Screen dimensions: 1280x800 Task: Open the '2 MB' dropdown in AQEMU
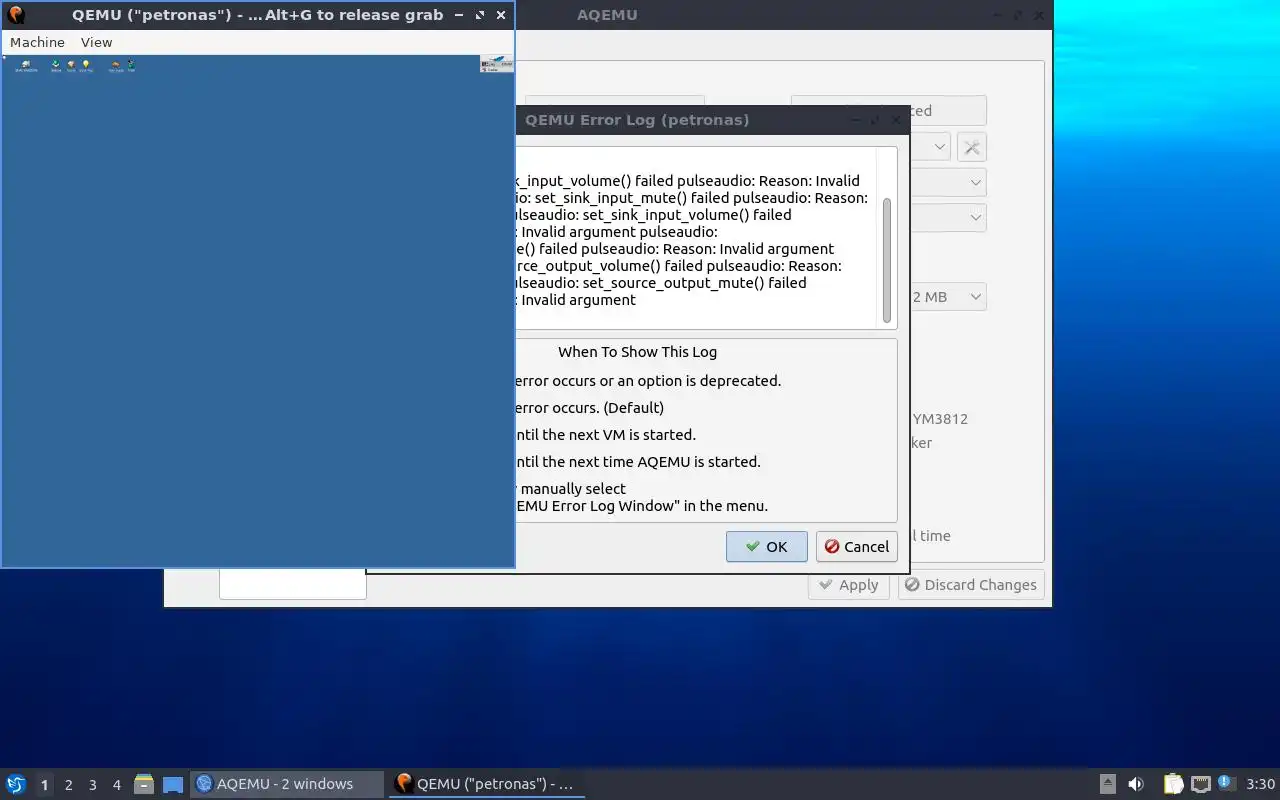point(948,297)
